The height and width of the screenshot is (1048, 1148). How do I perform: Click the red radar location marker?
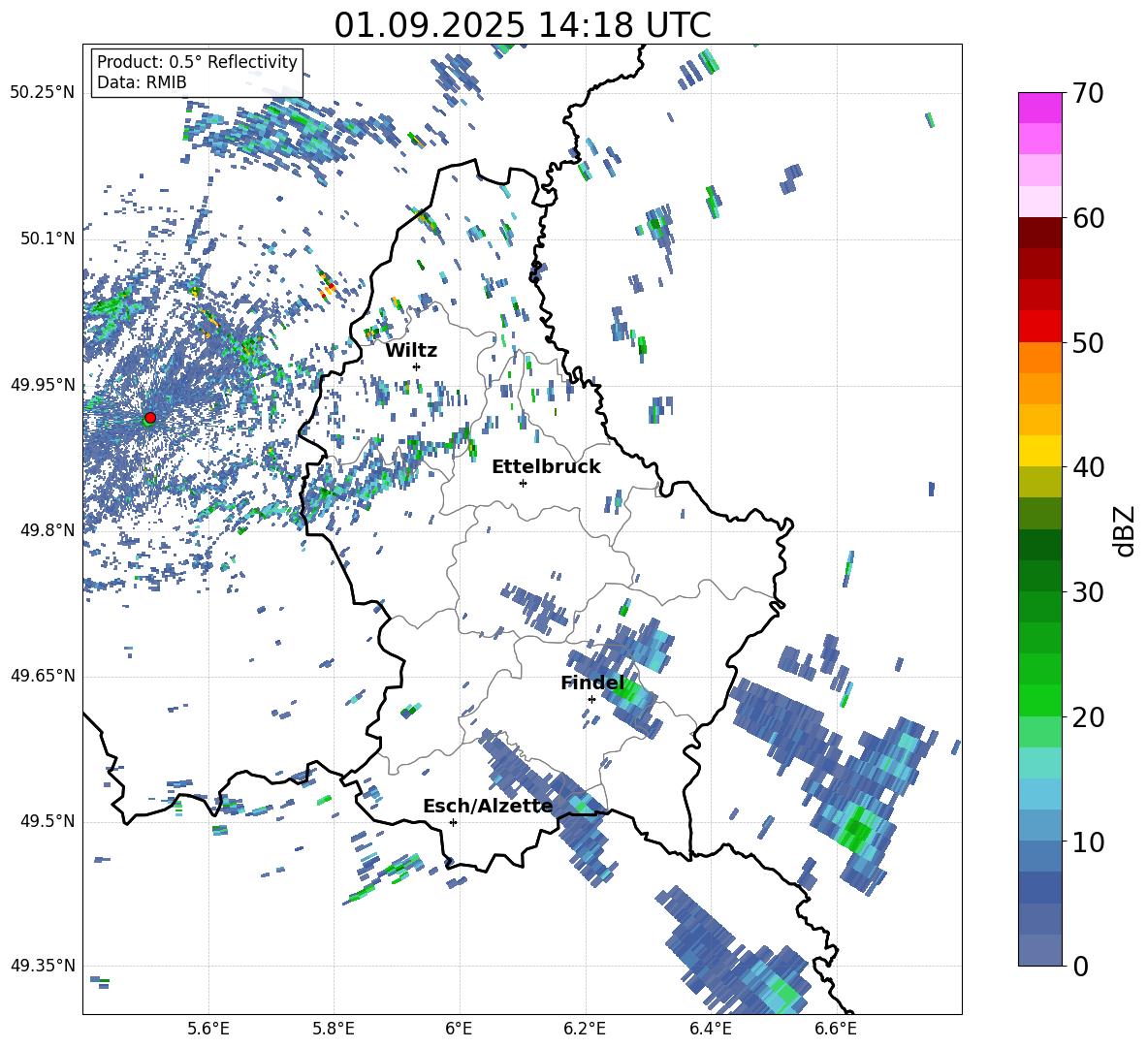point(150,417)
